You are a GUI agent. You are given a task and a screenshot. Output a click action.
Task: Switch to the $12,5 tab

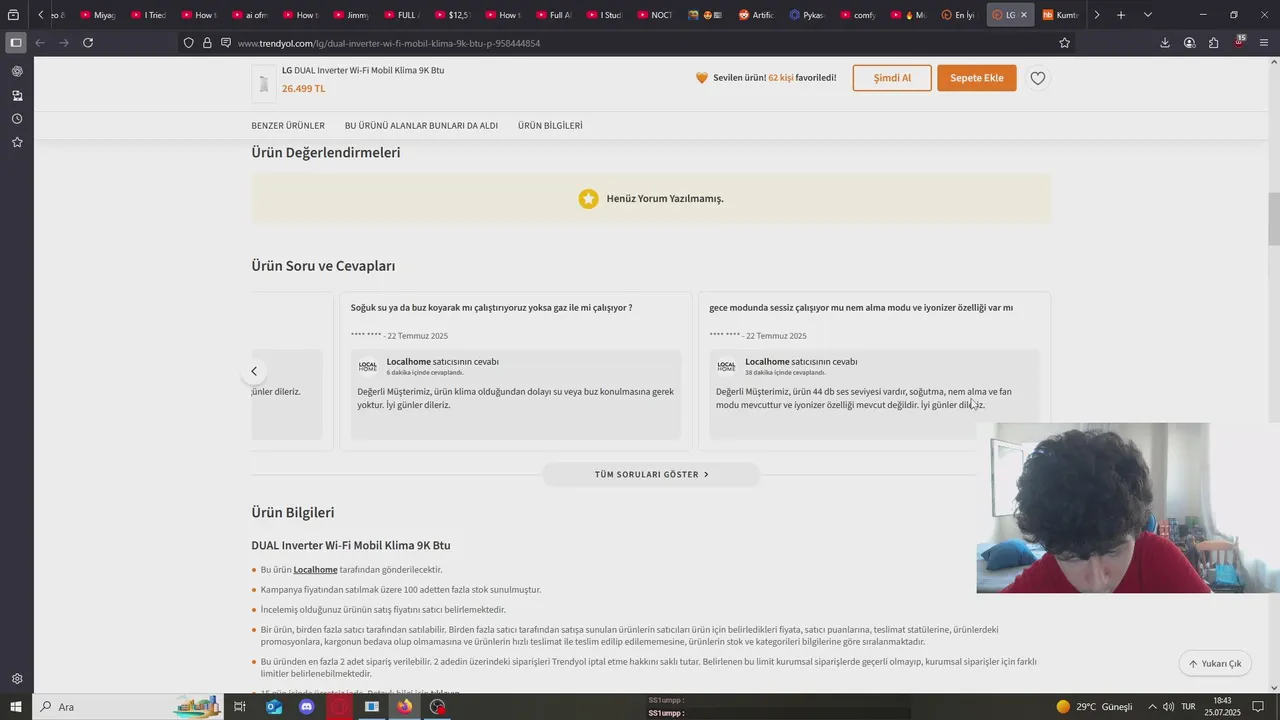[452, 15]
